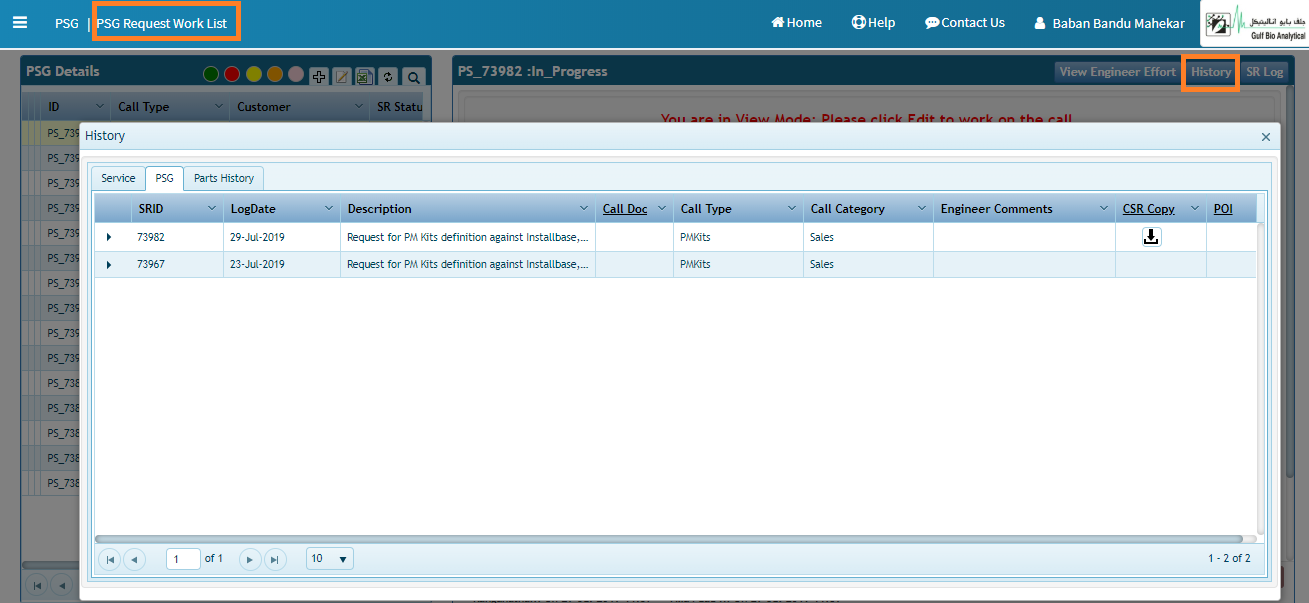Expand row details for SRID 73967

click(109, 264)
